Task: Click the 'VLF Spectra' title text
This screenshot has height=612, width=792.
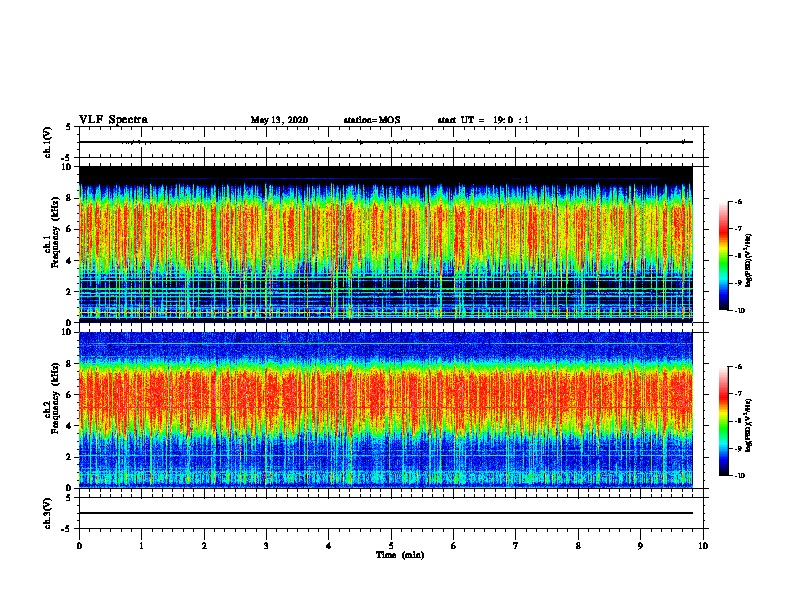Action: 113,120
